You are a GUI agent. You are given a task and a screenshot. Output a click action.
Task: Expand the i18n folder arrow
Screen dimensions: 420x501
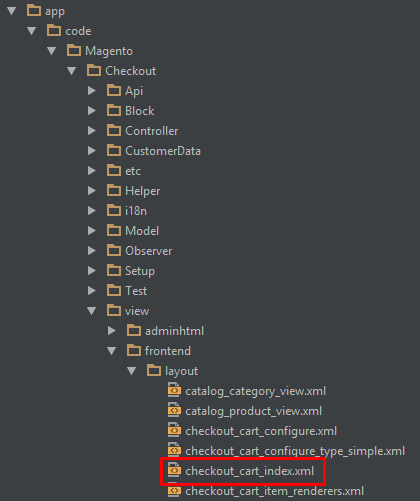(x=92, y=211)
